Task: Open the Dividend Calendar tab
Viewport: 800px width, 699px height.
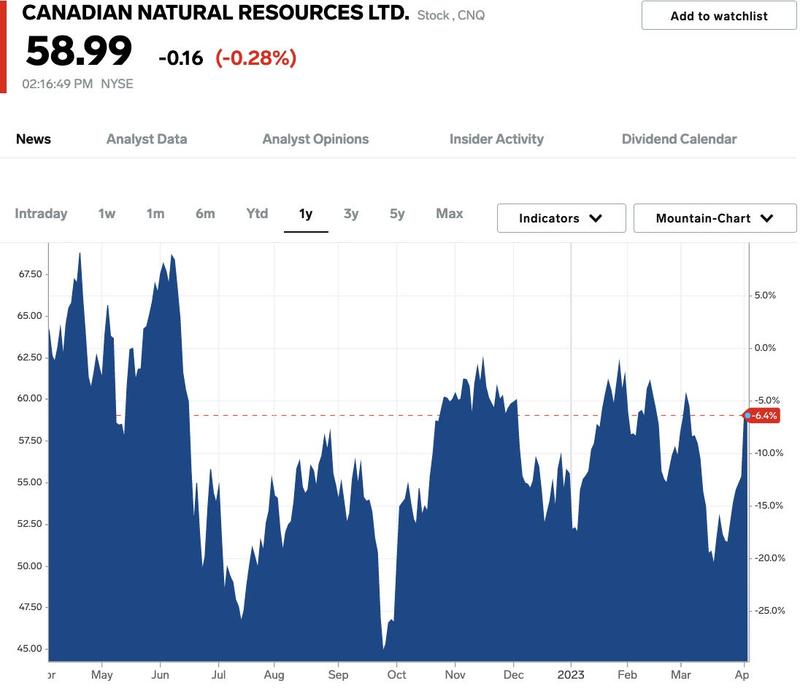Action: [x=679, y=139]
